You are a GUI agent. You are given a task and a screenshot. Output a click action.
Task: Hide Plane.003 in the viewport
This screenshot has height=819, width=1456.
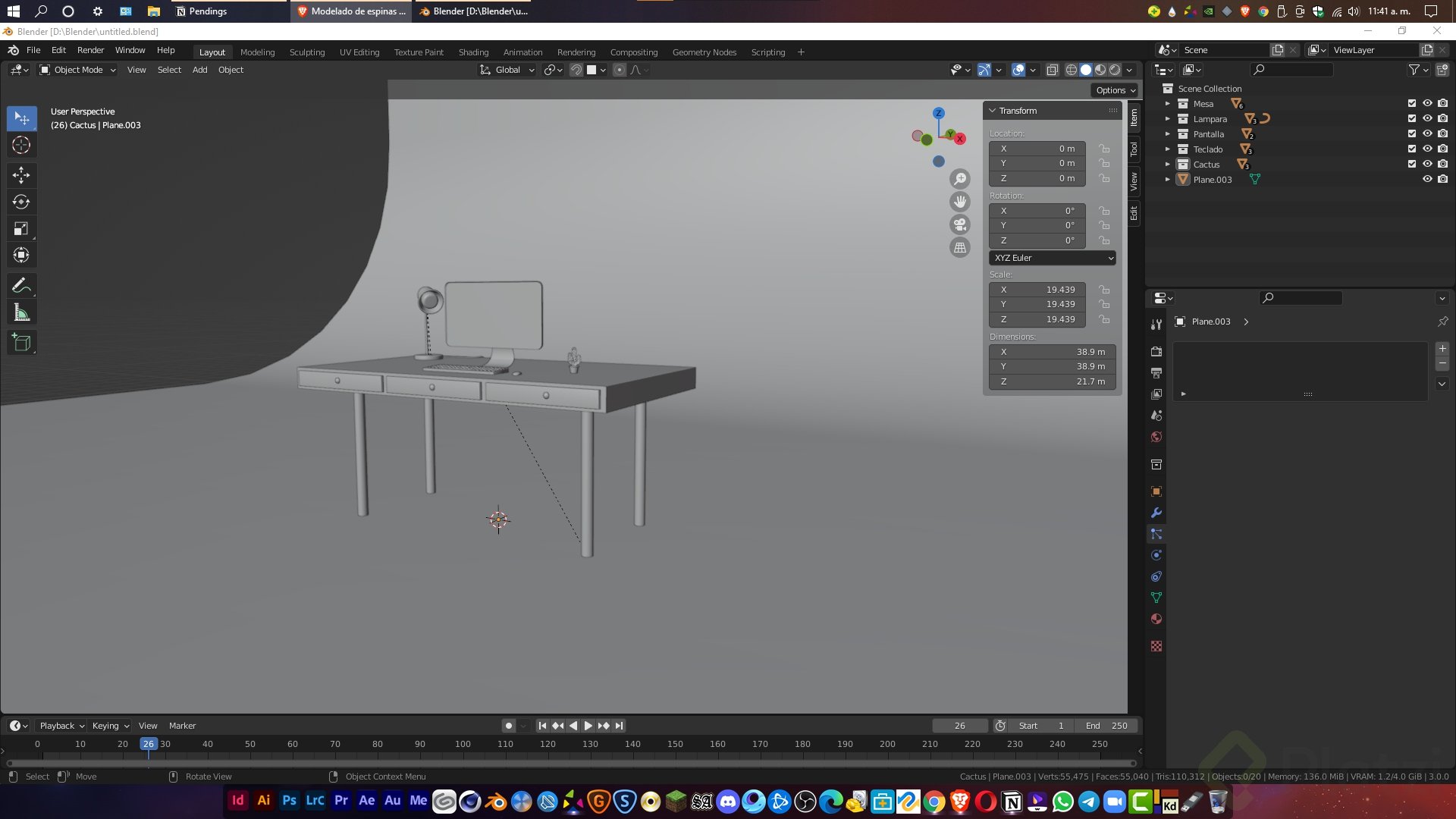1426,180
